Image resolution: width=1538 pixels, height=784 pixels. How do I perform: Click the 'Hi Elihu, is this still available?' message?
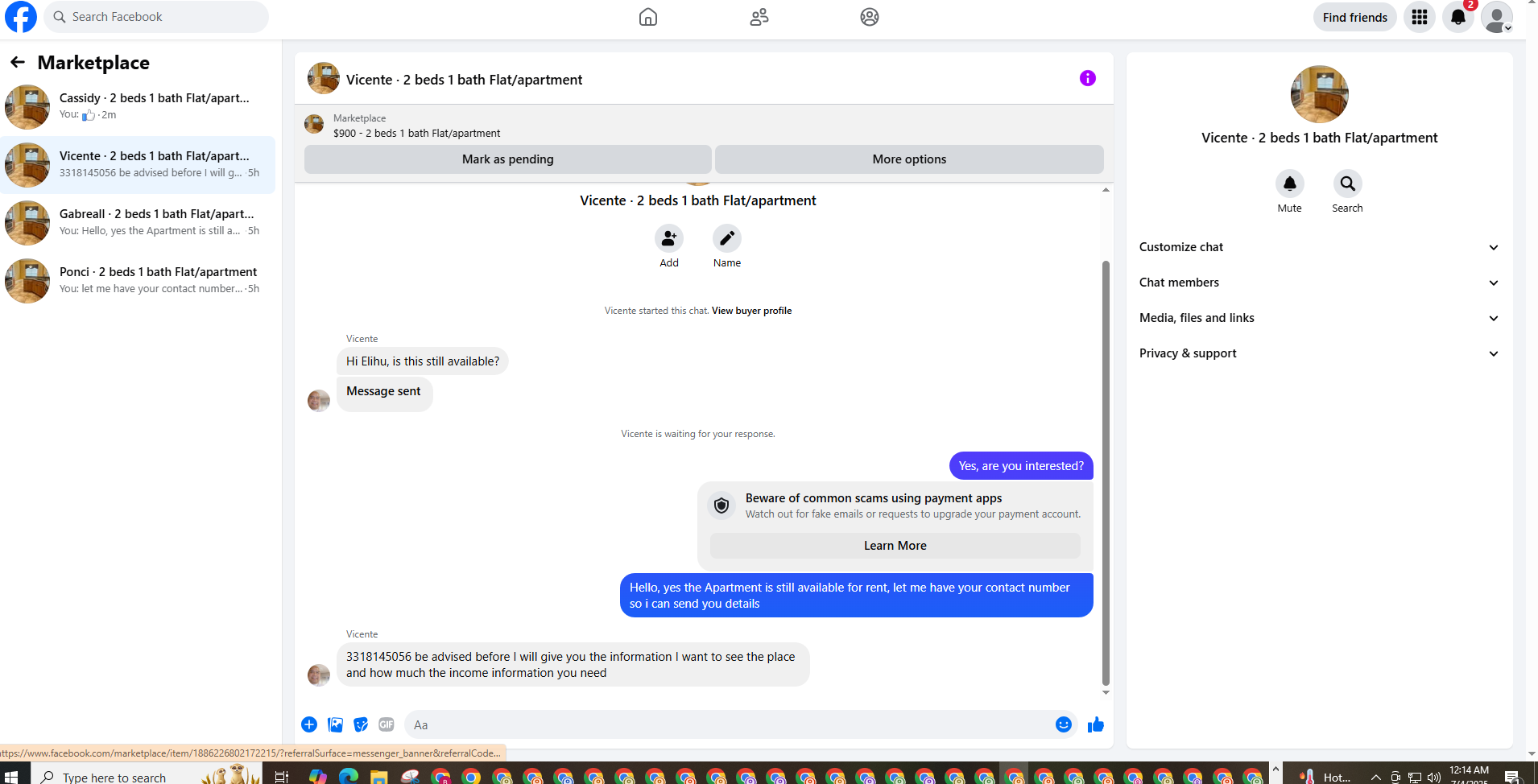(x=423, y=361)
